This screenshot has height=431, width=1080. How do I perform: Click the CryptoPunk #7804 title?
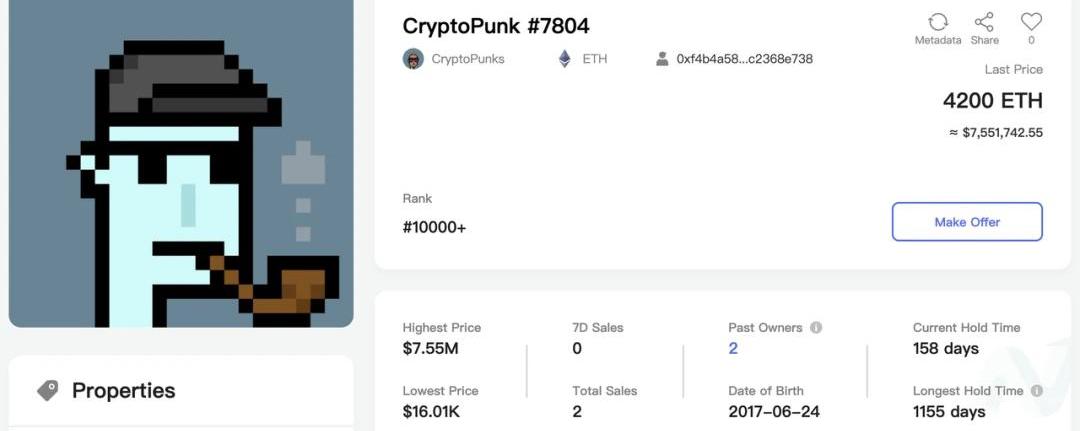point(496,26)
